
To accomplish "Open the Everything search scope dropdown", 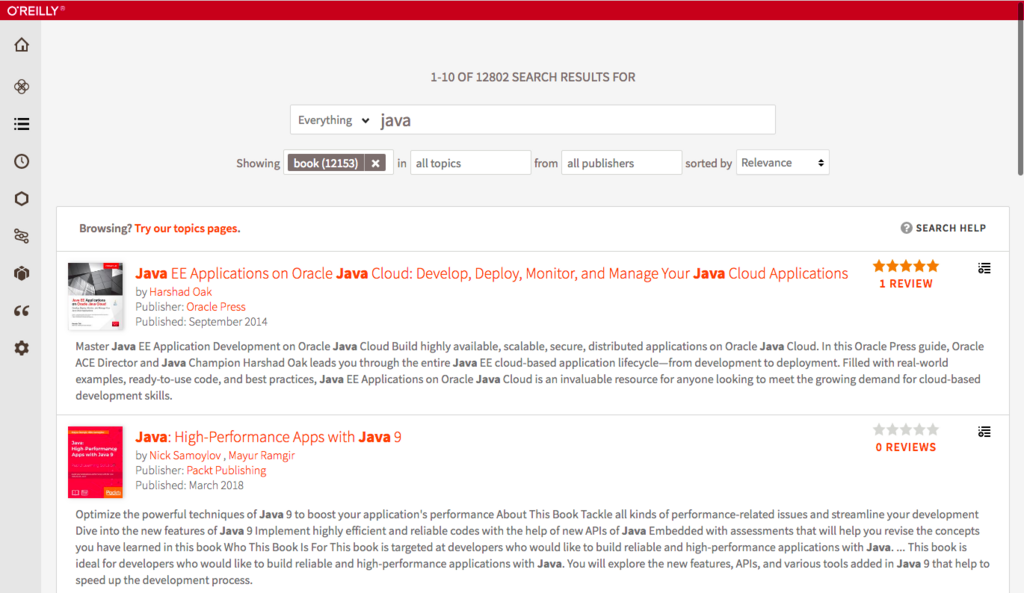I will coord(333,120).
